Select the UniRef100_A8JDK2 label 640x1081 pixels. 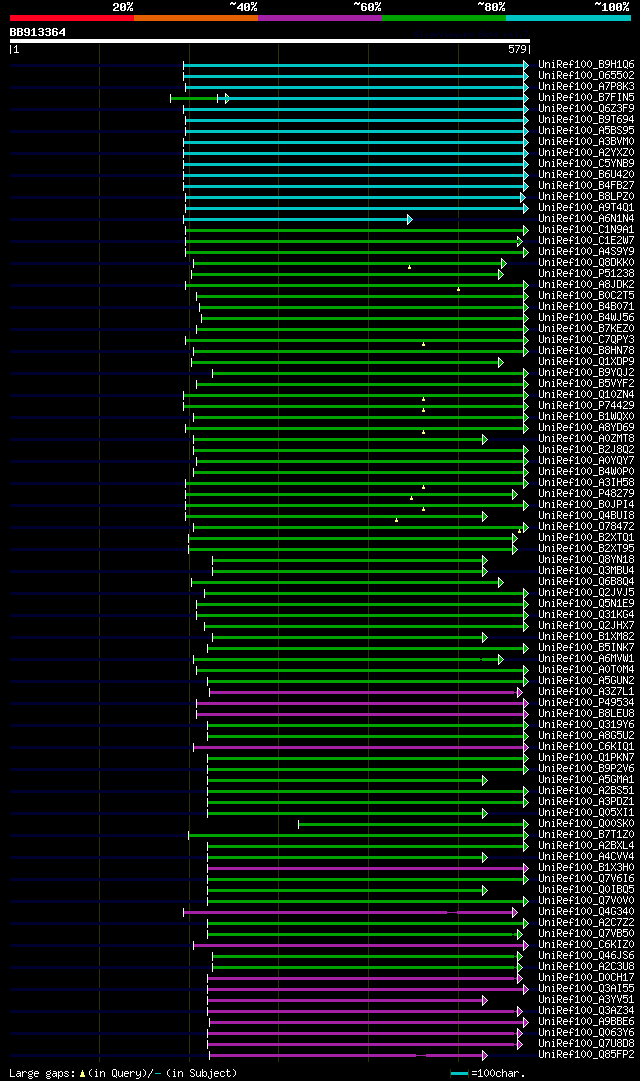point(586,285)
